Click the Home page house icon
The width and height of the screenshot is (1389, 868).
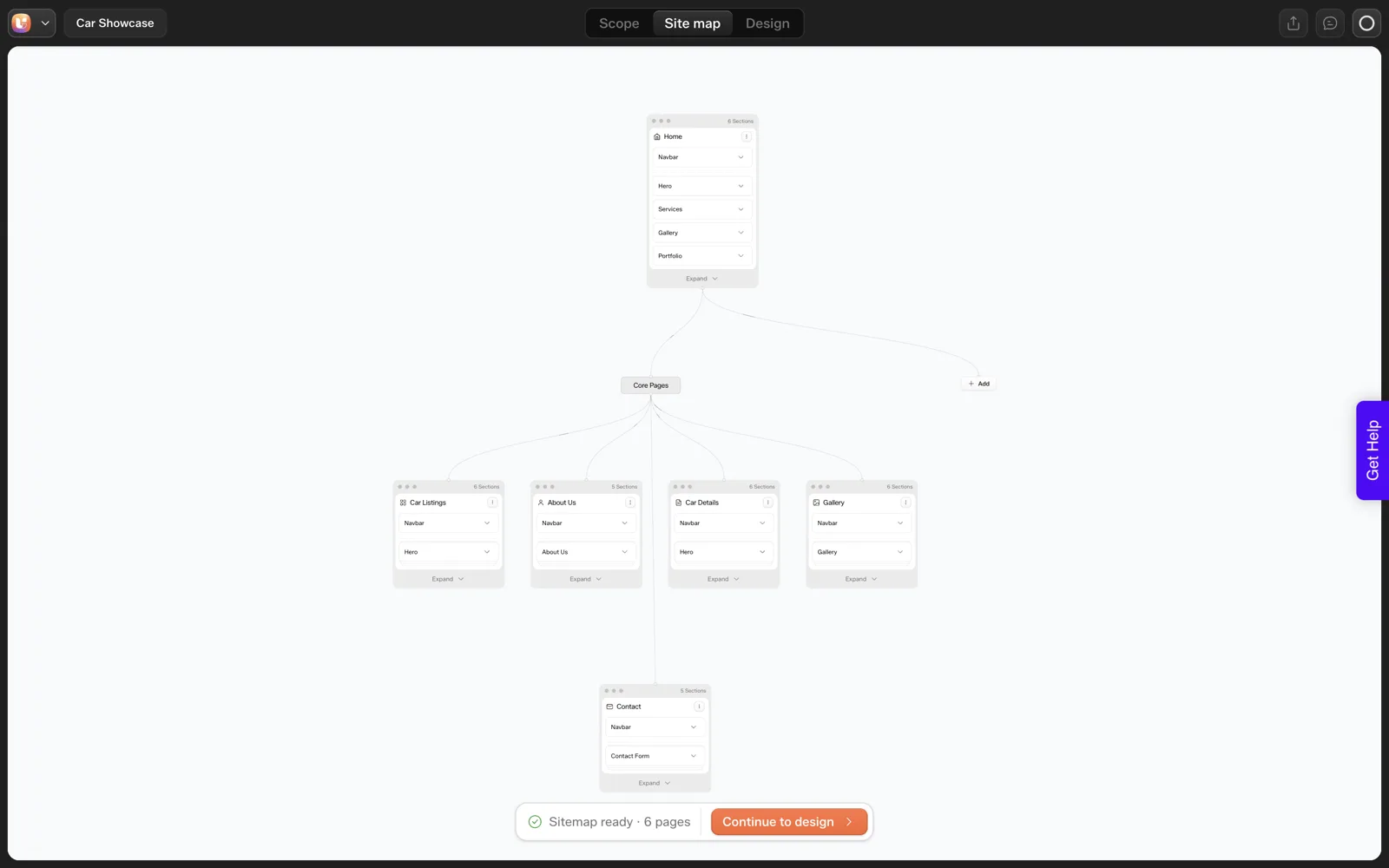(x=657, y=136)
